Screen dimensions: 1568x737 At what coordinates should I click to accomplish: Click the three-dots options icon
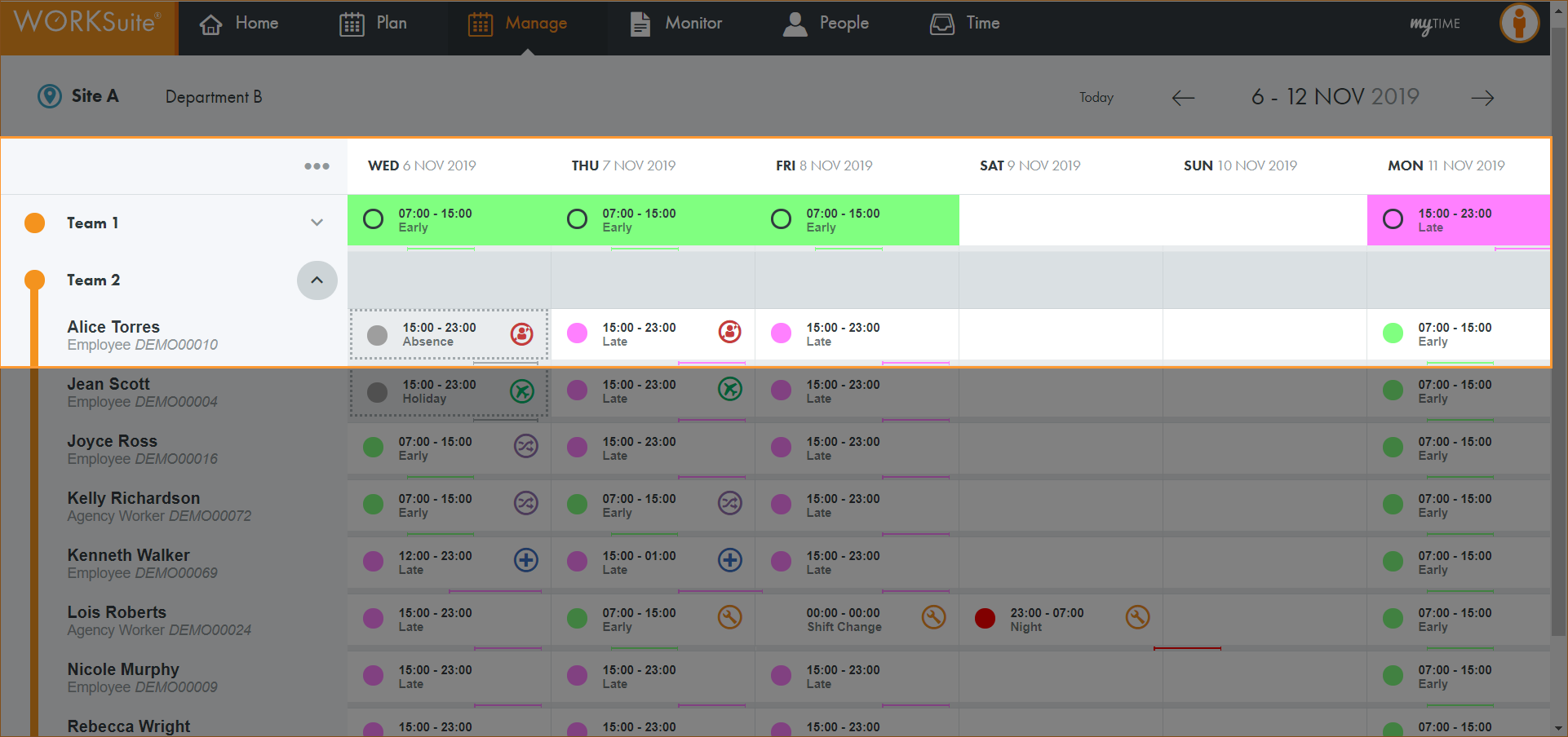(317, 166)
